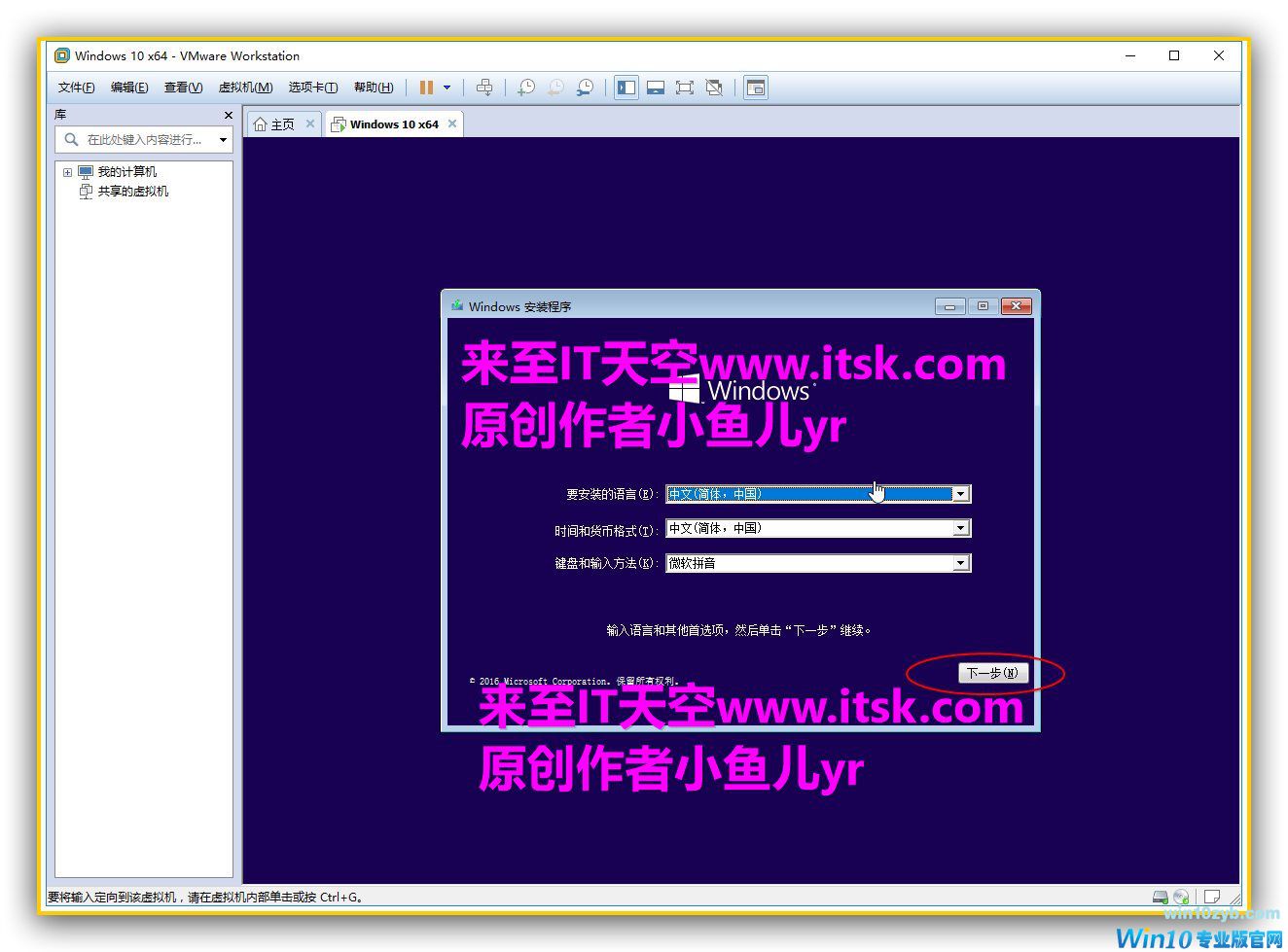This screenshot has height=952, width=1288.
Task: Click the Windows 安装程序 title bar icon
Action: (x=457, y=305)
